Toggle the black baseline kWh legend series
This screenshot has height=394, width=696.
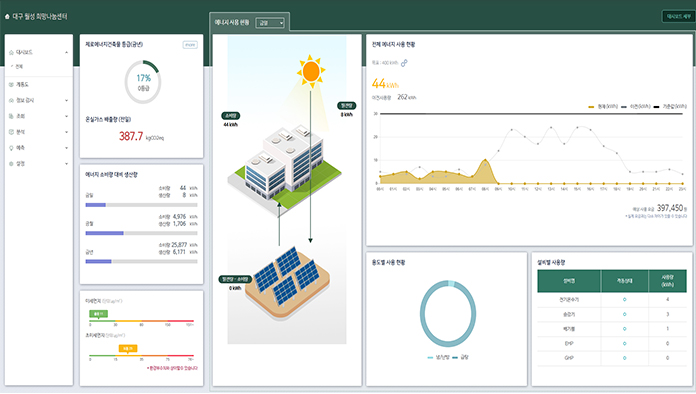[x=670, y=106]
